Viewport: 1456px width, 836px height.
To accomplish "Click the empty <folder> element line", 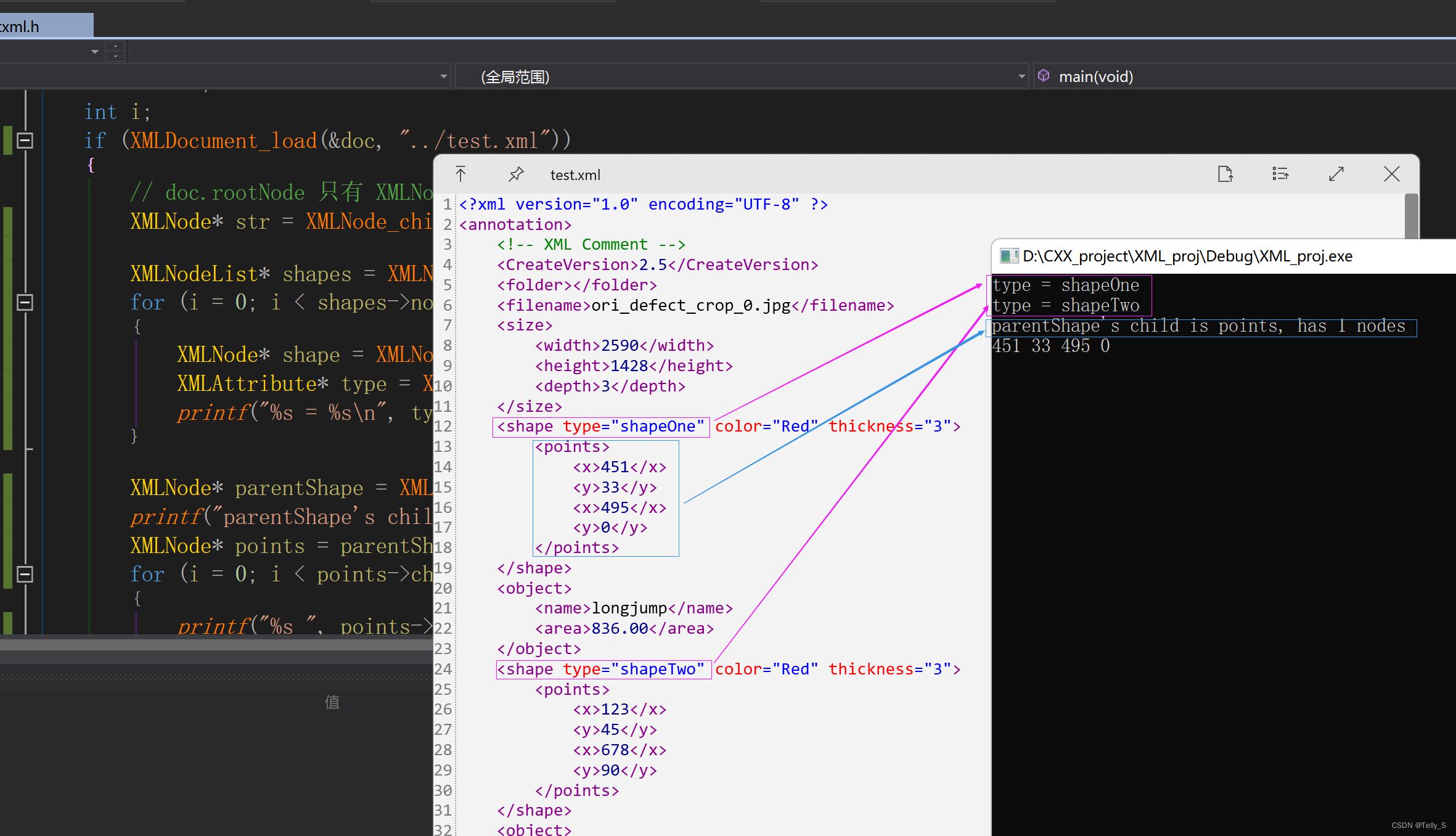I will pyautogui.click(x=577, y=285).
